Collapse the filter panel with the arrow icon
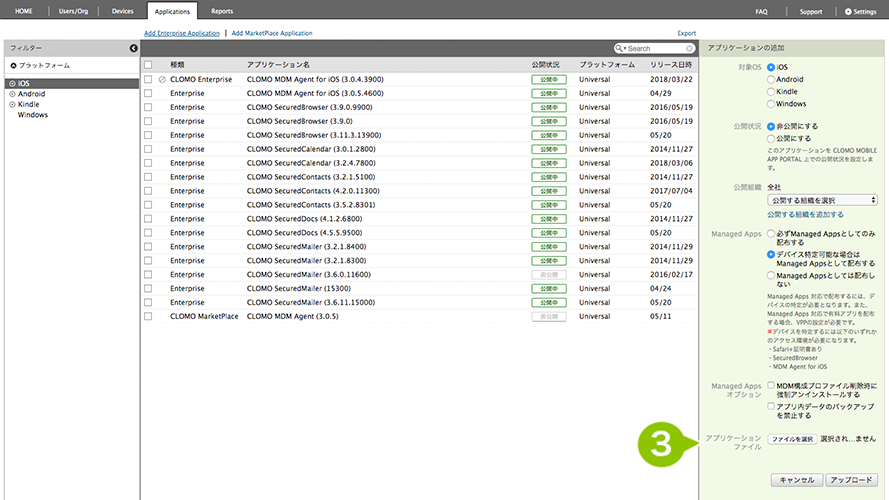This screenshot has height=500, width=889. [133, 48]
